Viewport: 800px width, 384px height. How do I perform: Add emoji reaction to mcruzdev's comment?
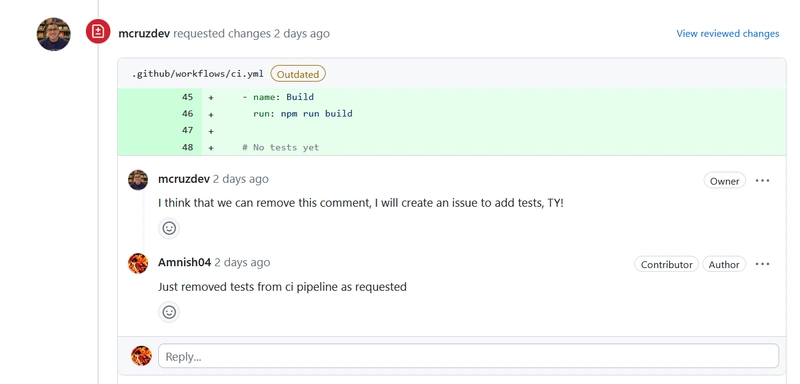[169, 228]
